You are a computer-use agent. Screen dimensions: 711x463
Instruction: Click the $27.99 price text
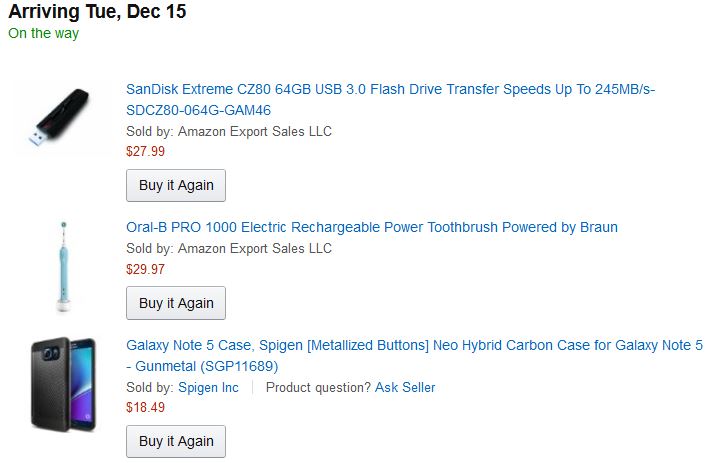(145, 152)
